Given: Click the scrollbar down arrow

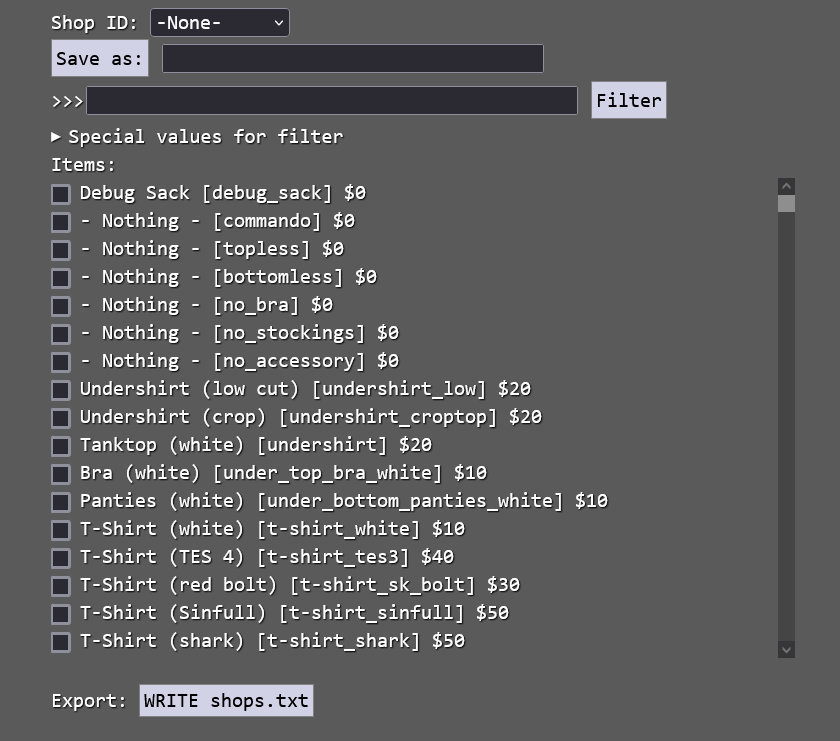Looking at the screenshot, I should pos(786,650).
